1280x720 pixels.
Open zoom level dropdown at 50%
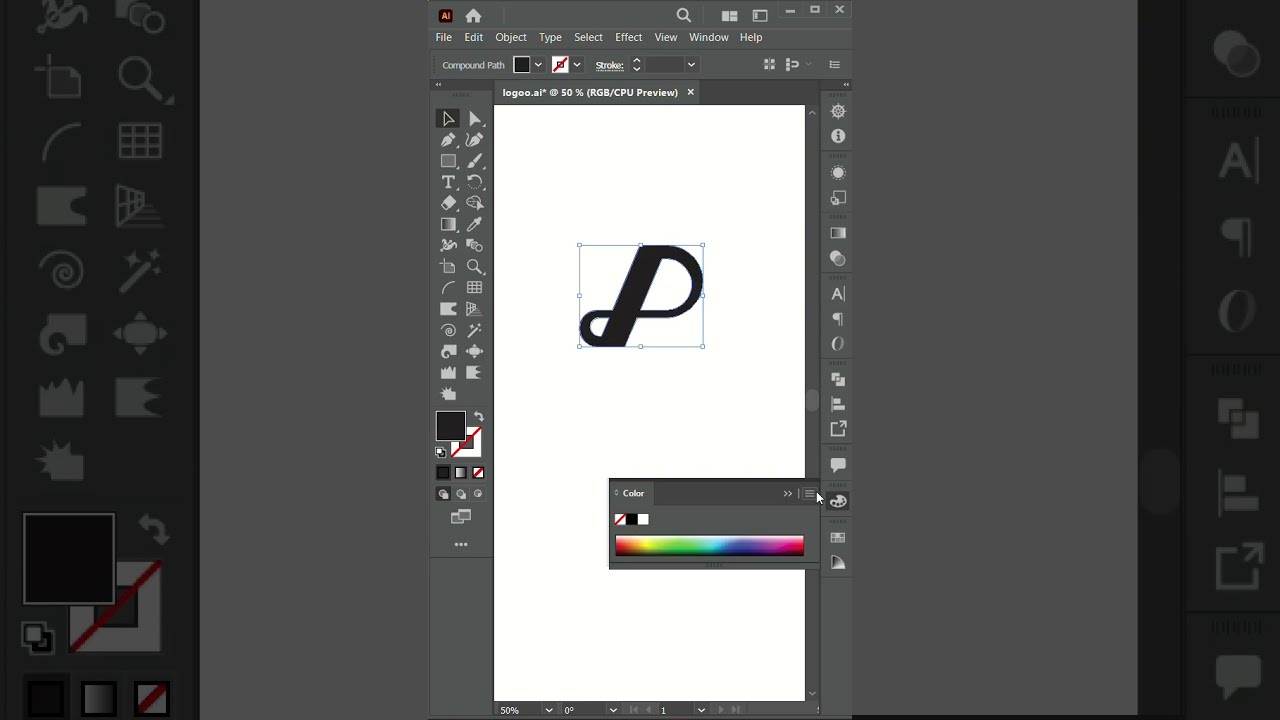(548, 710)
